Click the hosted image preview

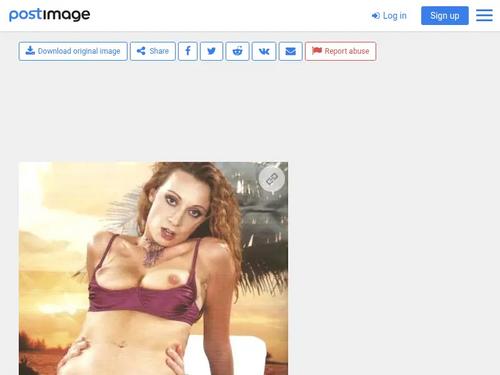click(153, 268)
